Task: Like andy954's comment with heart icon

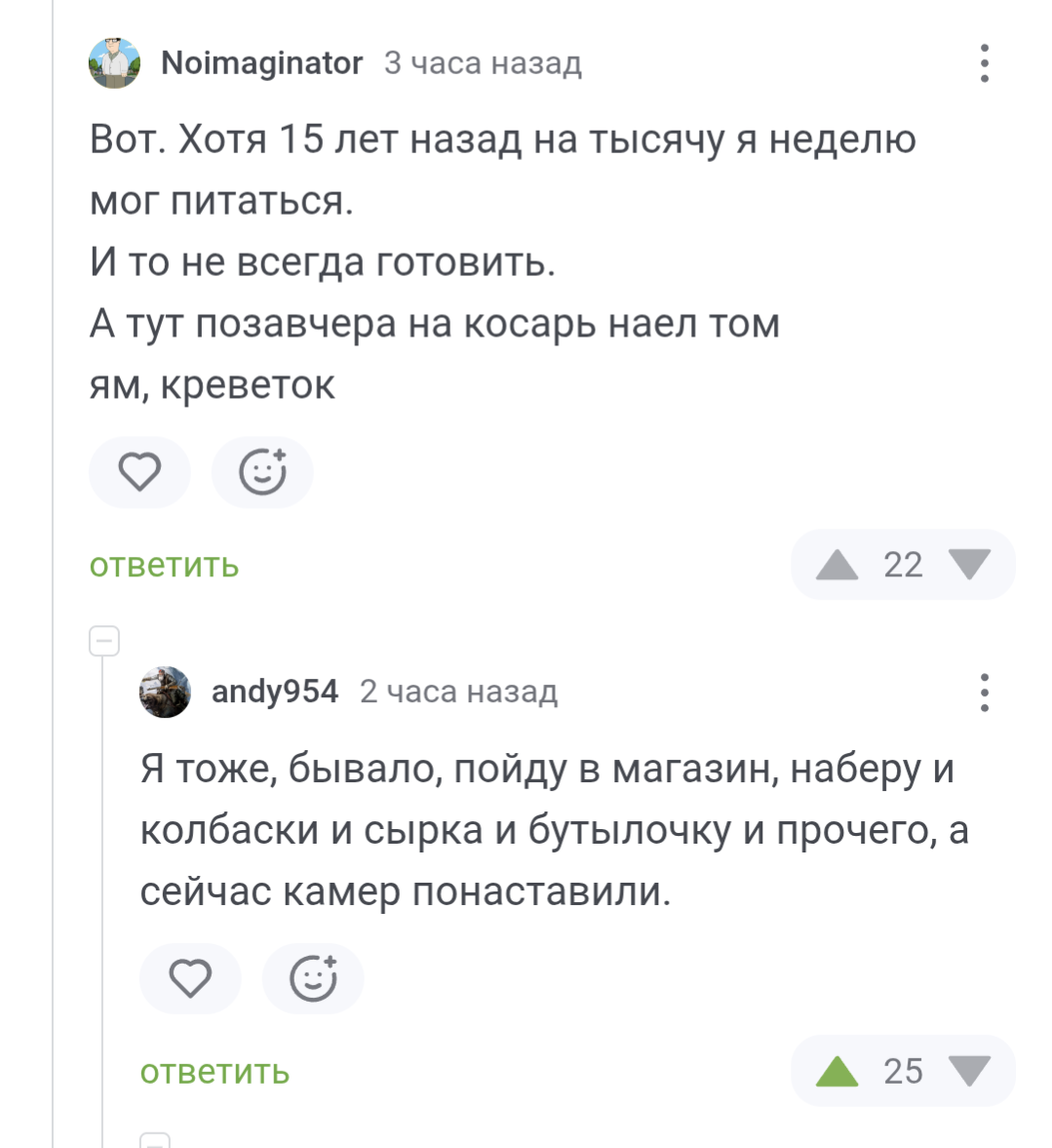Action: [x=190, y=978]
